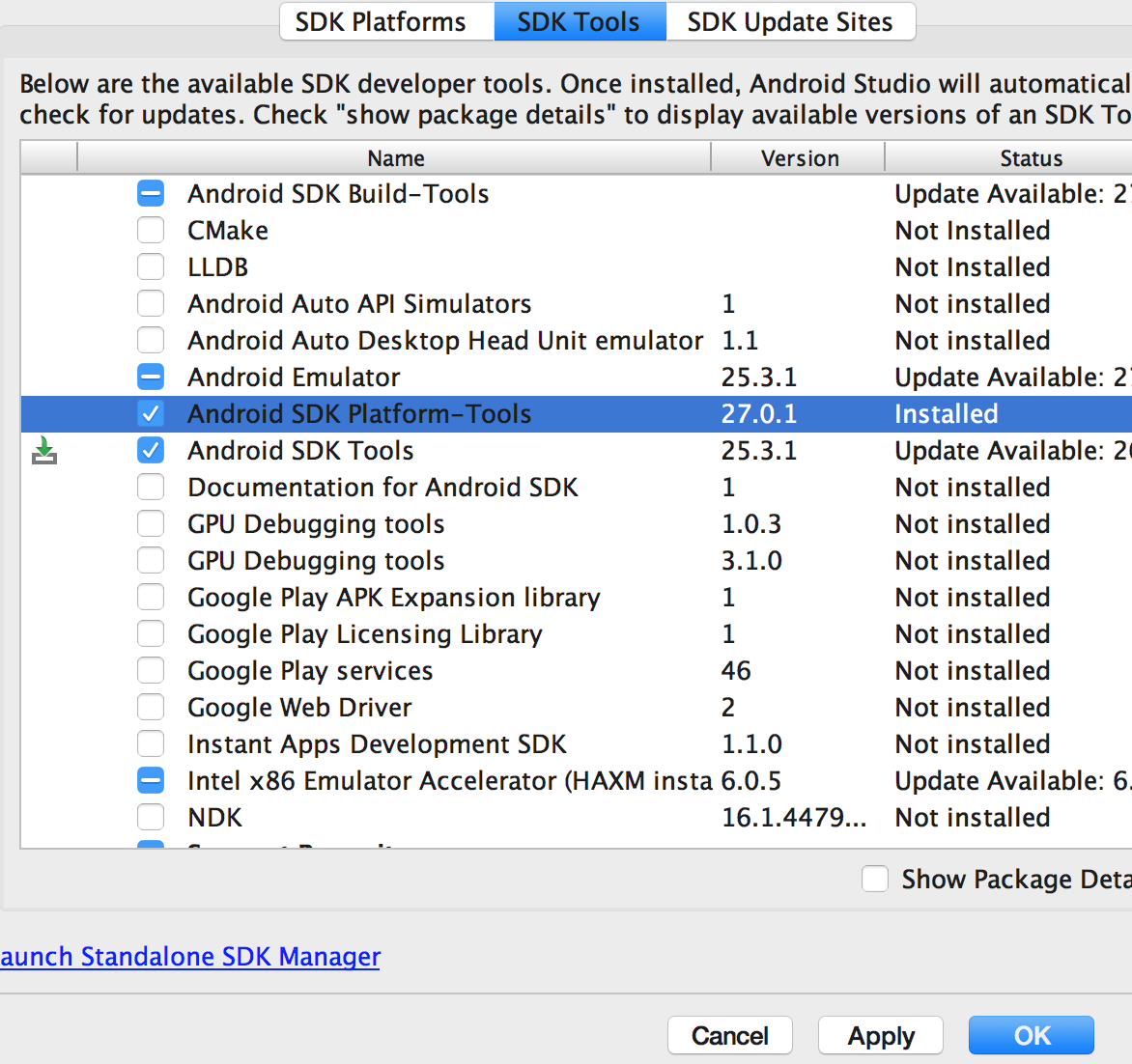
Task: Switch to the SDK Platforms tab
Action: point(387,21)
